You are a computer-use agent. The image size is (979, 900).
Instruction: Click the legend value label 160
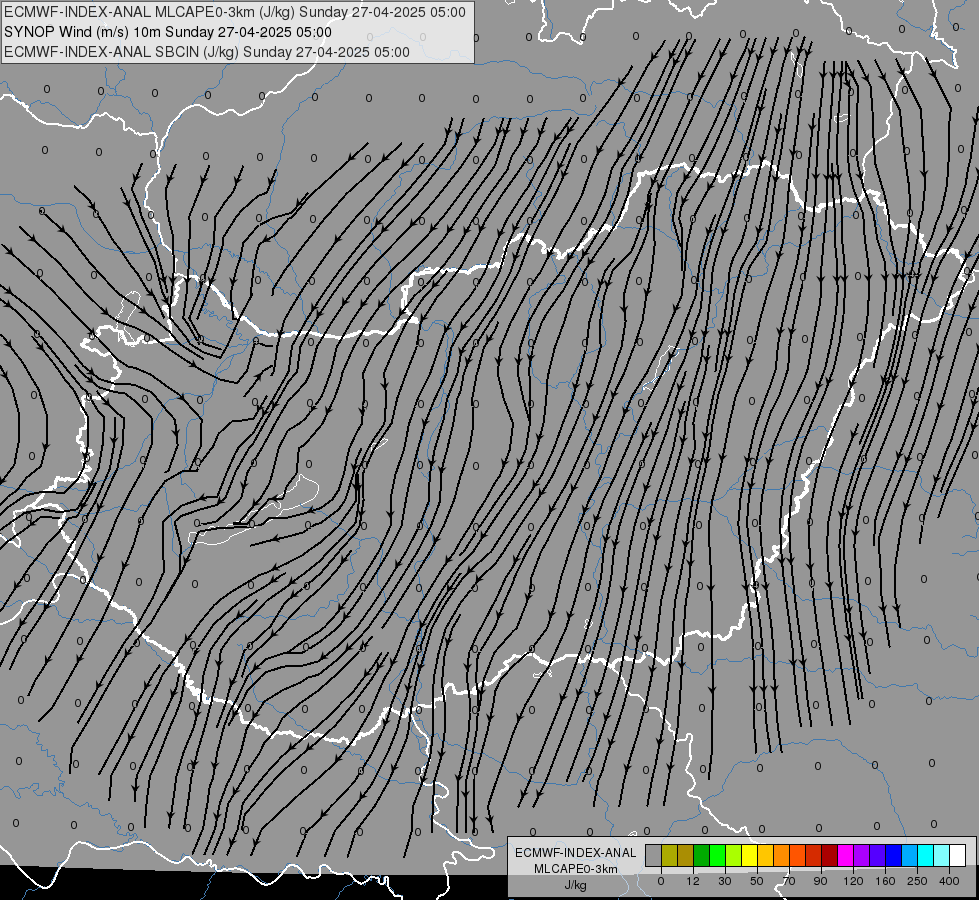(885, 881)
